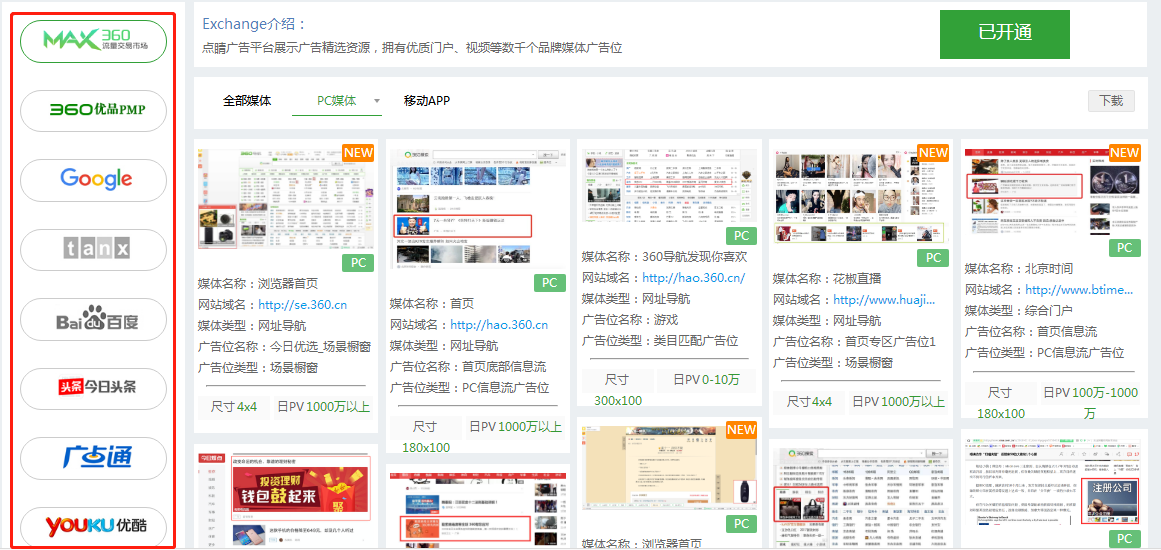The image size is (1161, 550).
Task: Open the http://se.360.cn domain link
Action: pos(302,305)
